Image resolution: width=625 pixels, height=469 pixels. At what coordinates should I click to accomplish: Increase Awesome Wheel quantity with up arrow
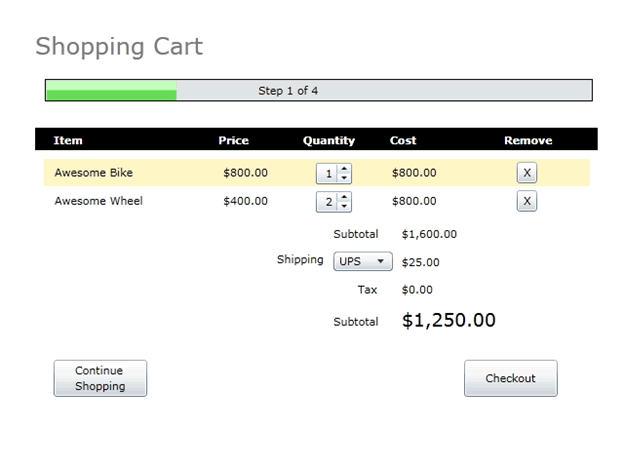click(x=344, y=197)
